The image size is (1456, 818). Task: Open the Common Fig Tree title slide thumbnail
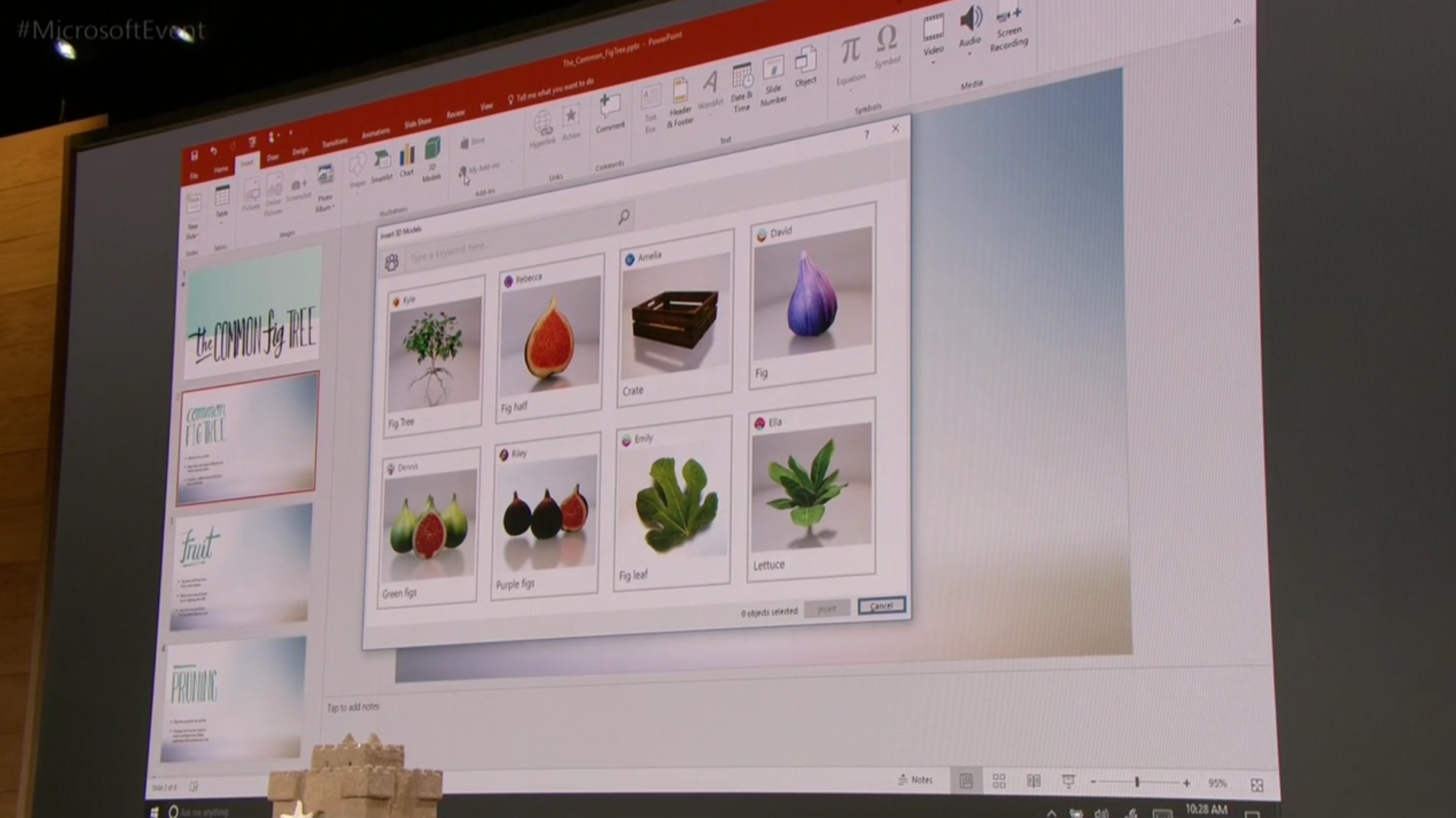pyautogui.click(x=252, y=314)
